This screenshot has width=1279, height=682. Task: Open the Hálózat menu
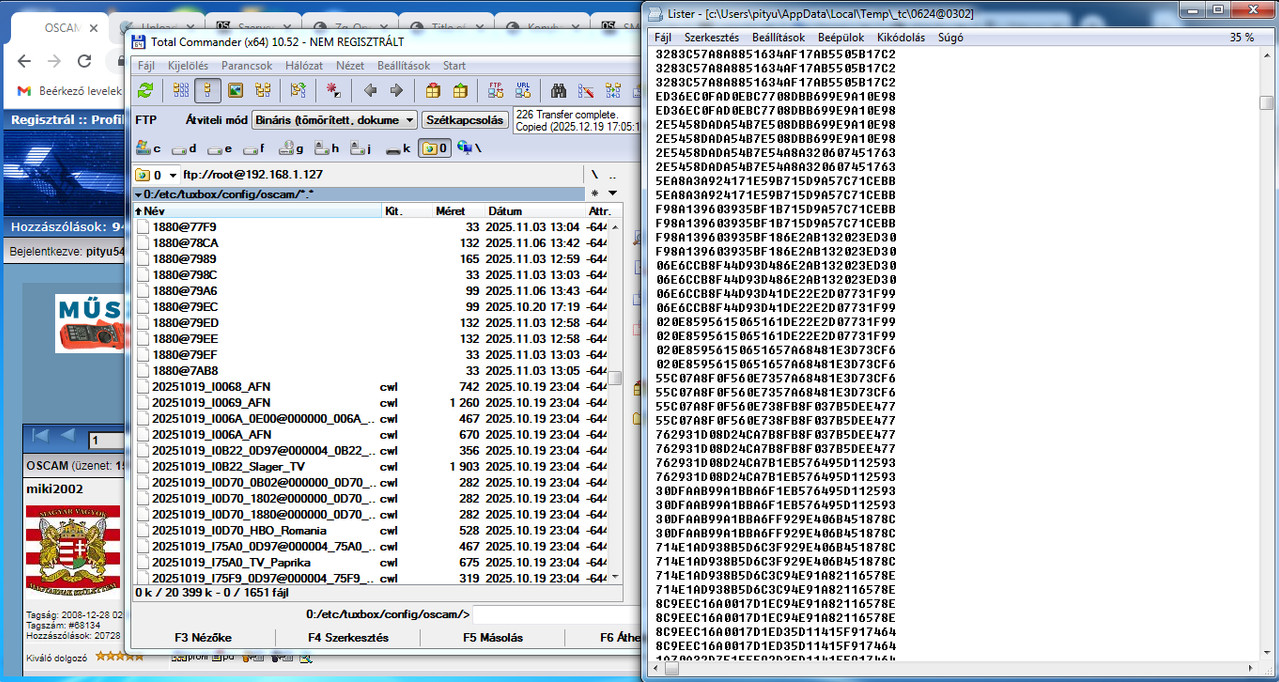tap(304, 66)
